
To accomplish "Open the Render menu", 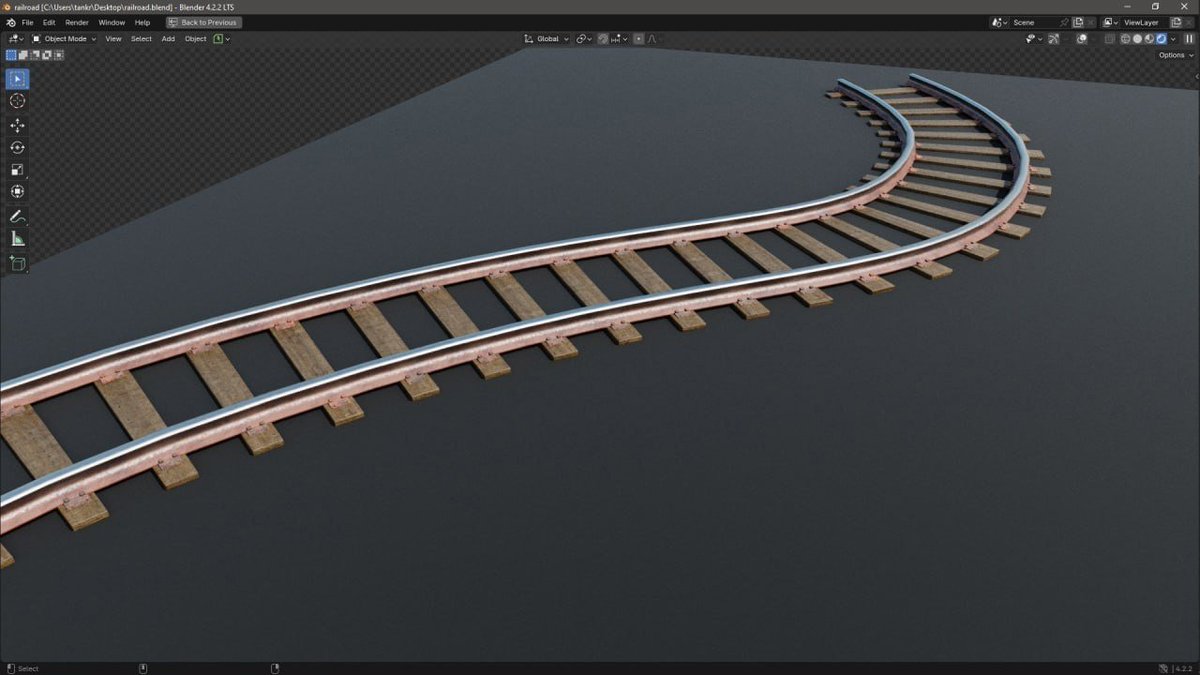I will 76,22.
